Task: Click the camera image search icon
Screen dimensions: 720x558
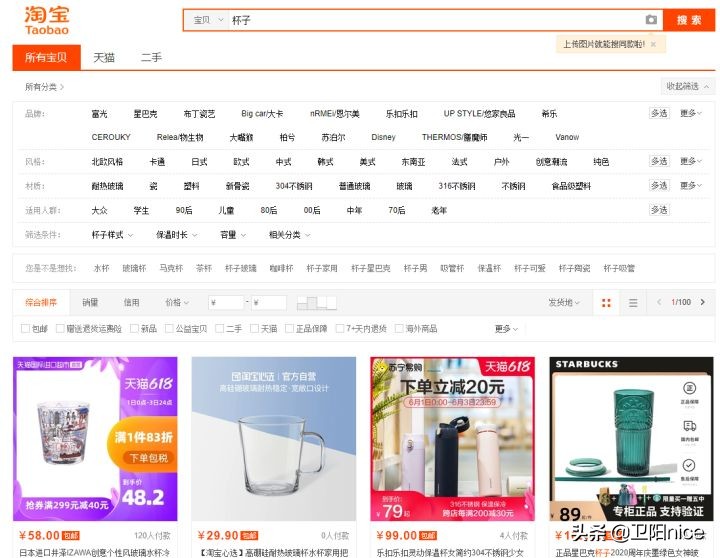Action: coord(651,20)
